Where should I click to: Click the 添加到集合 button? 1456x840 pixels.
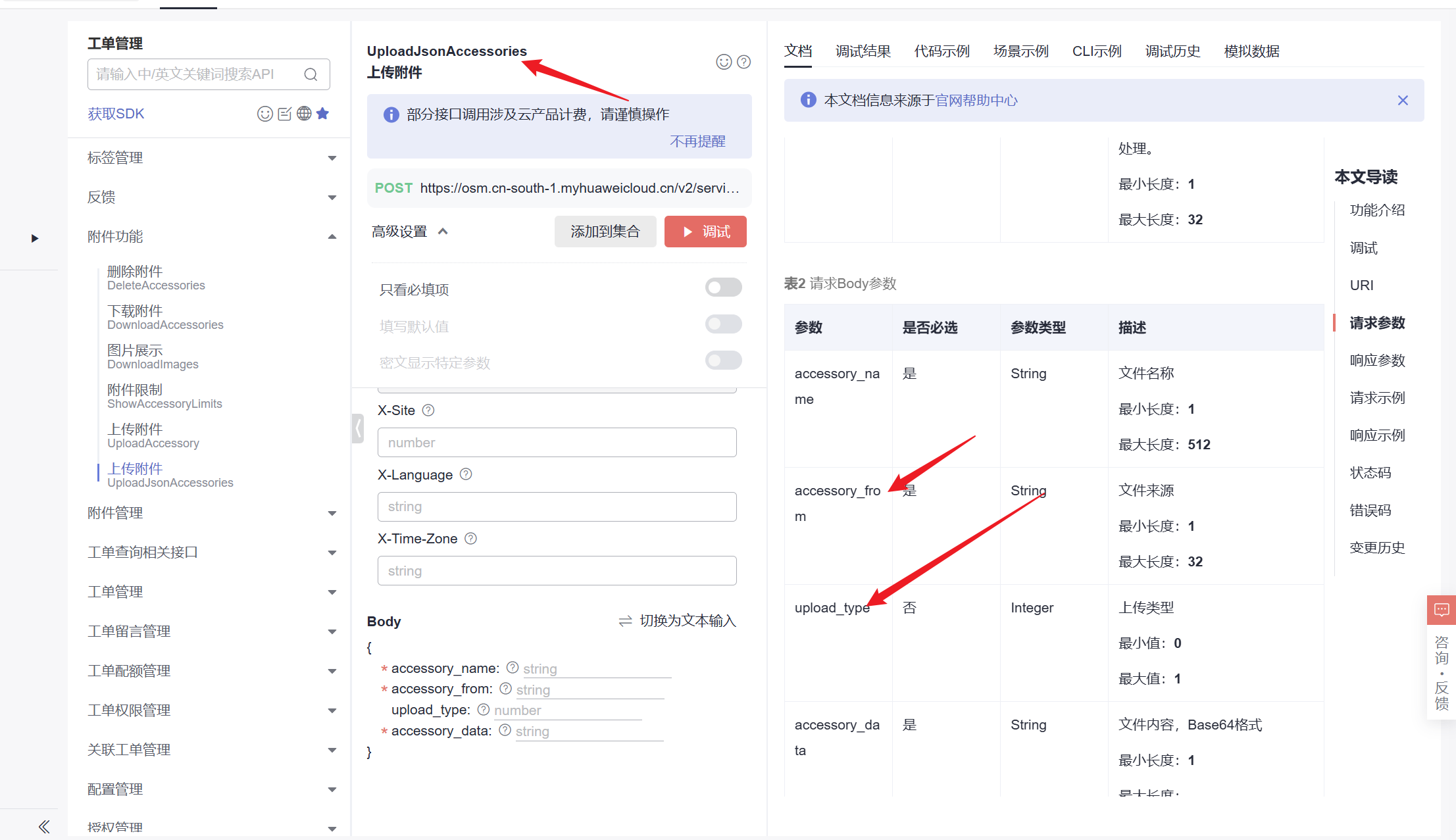coord(605,232)
